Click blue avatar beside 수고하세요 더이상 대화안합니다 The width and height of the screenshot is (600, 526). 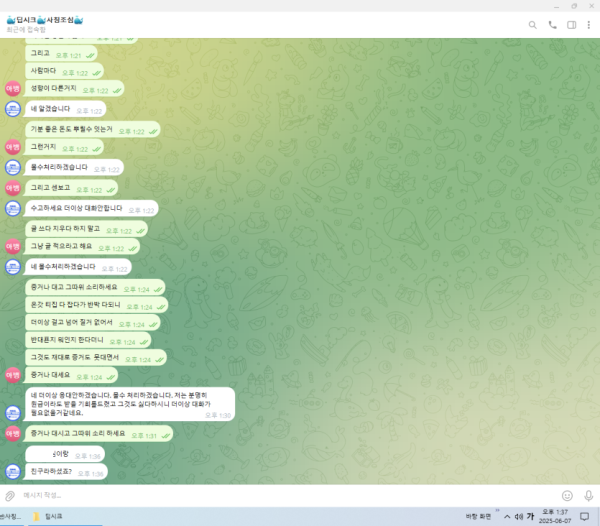(13, 208)
